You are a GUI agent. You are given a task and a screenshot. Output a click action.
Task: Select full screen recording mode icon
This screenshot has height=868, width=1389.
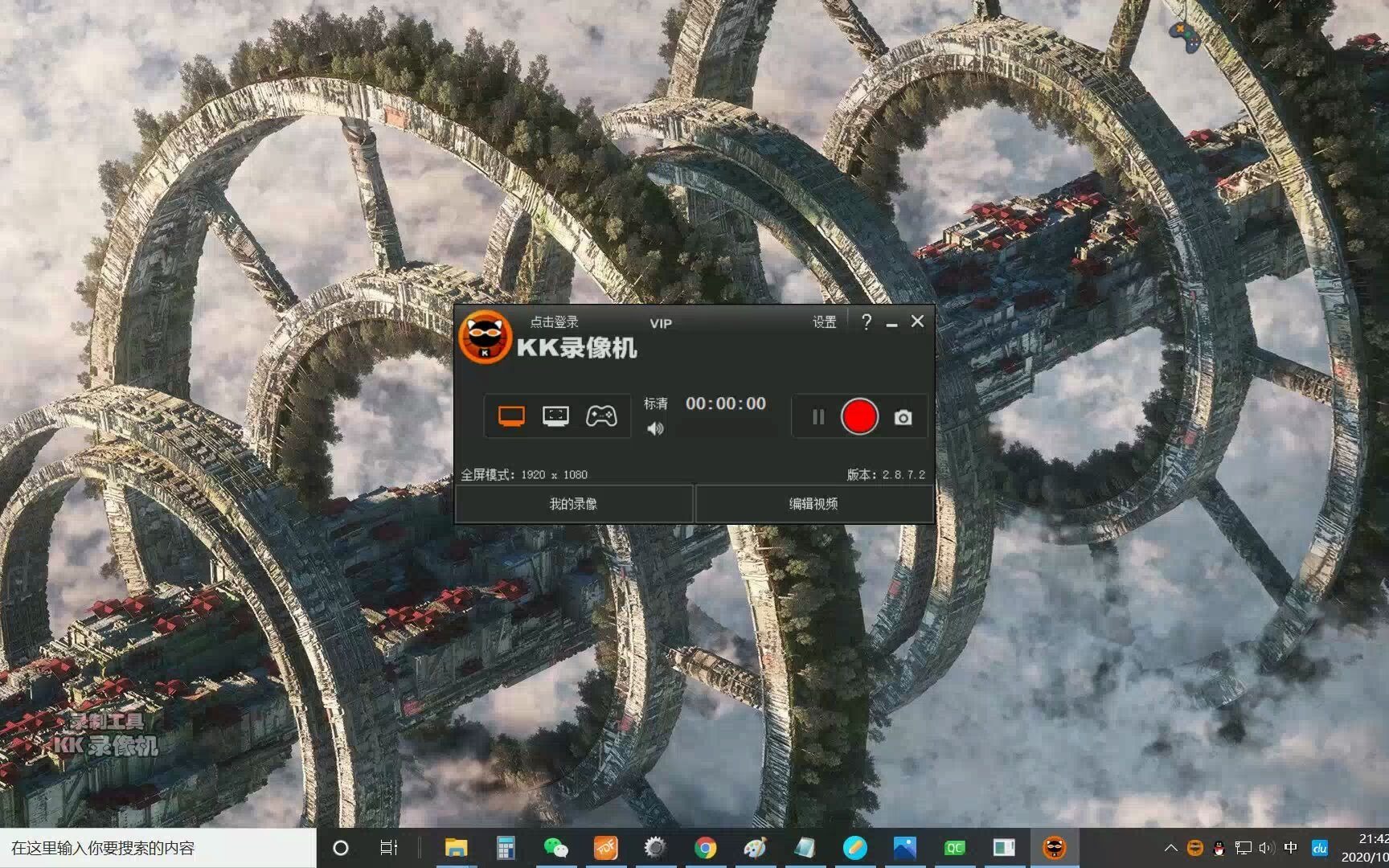tap(511, 416)
